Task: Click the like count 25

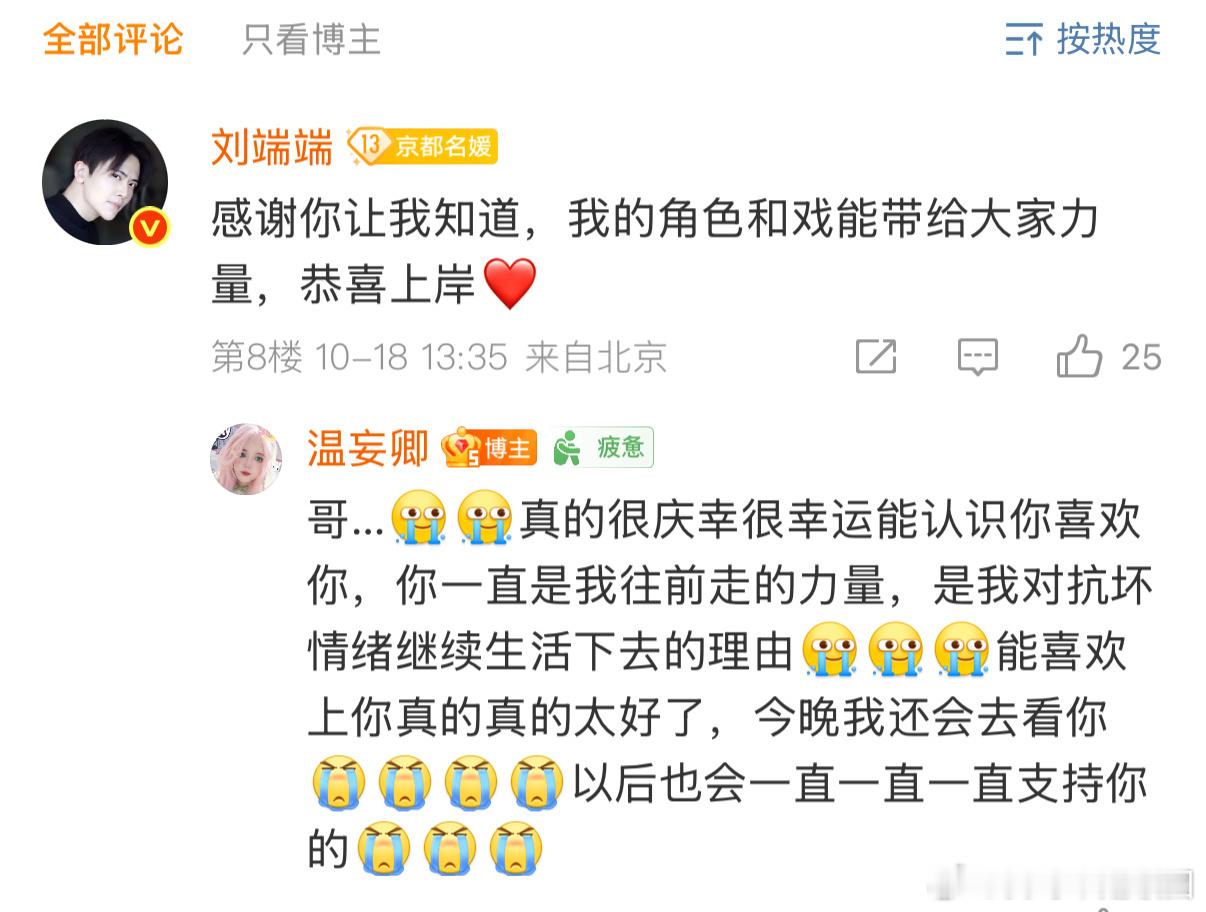Action: click(x=1141, y=357)
